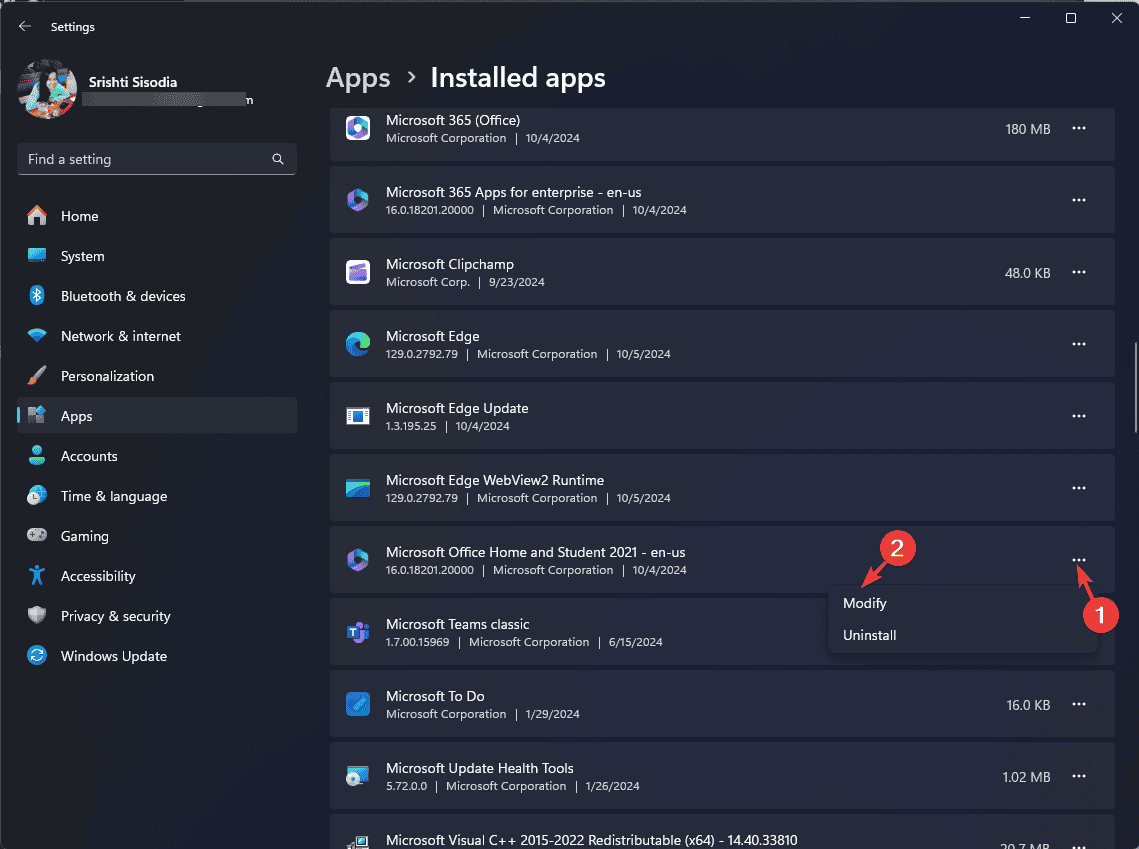Open Privacy & security settings
Image resolution: width=1139 pixels, height=849 pixels.
[115, 616]
